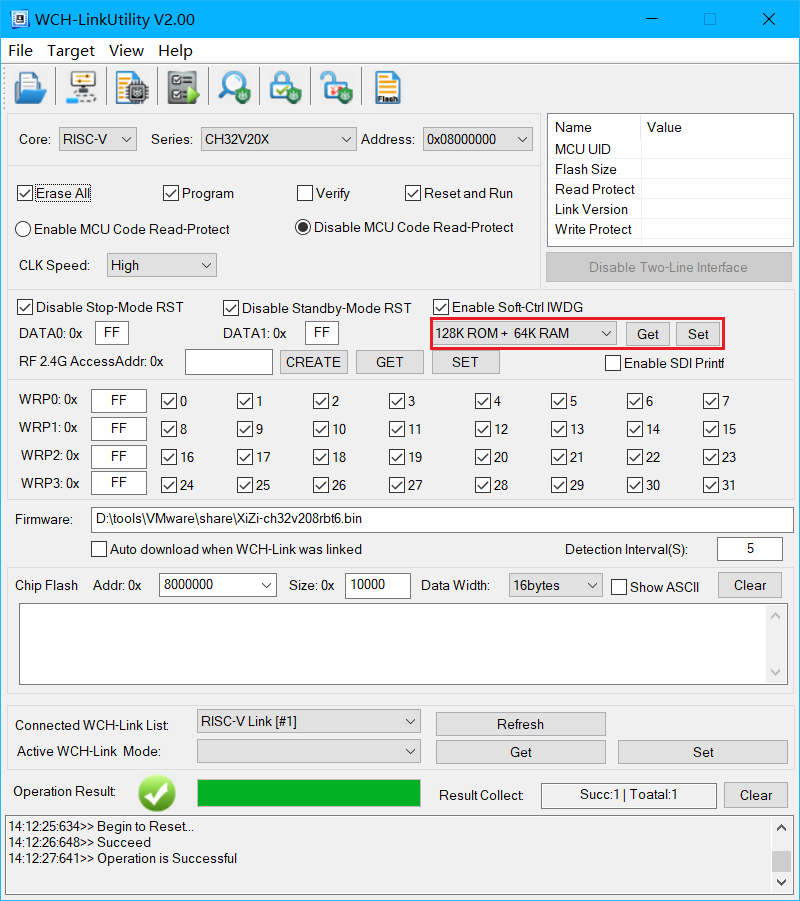
Task: Click the Firmware path field
Action: coord(442,519)
